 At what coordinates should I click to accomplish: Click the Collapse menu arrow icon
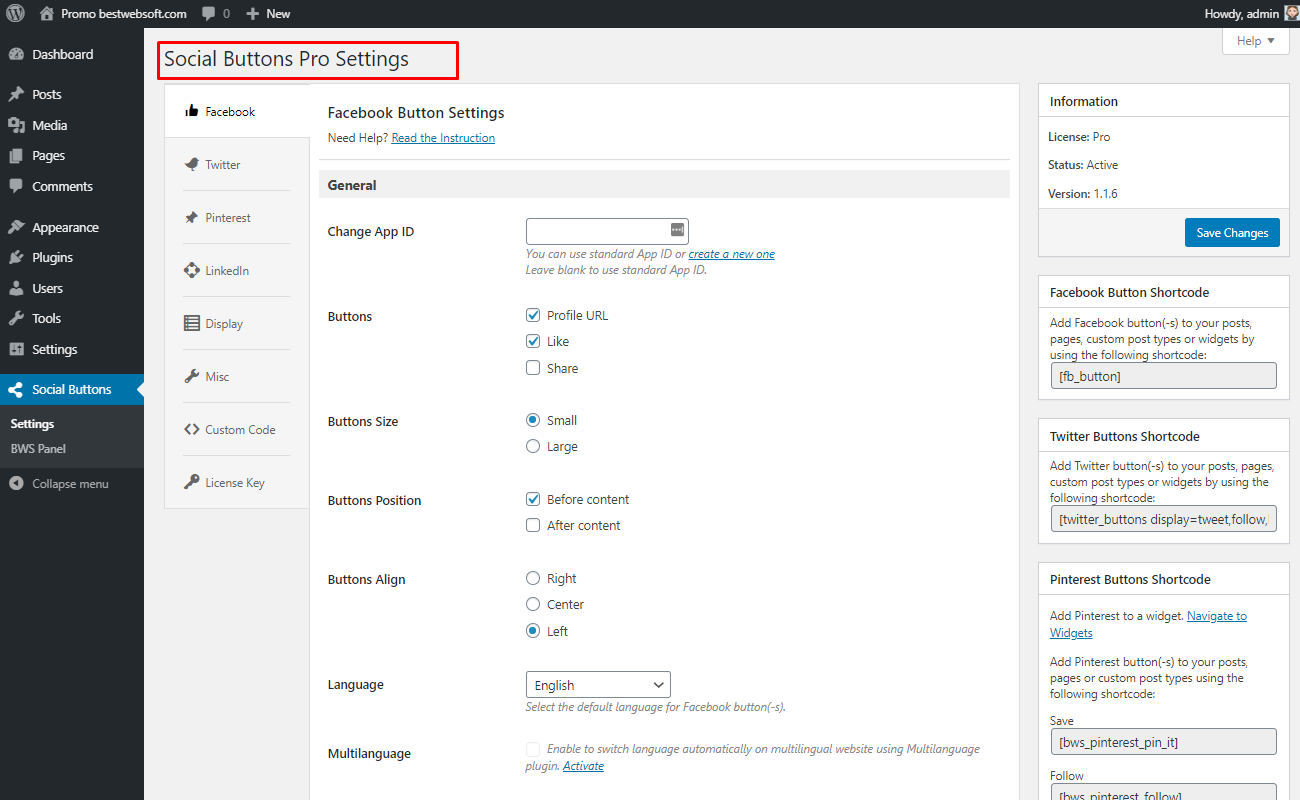tap(16, 484)
